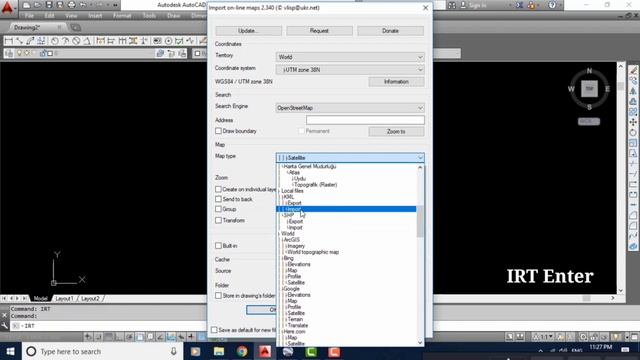
Task: Click the Help question mark icon
Action: (x=552, y=5)
